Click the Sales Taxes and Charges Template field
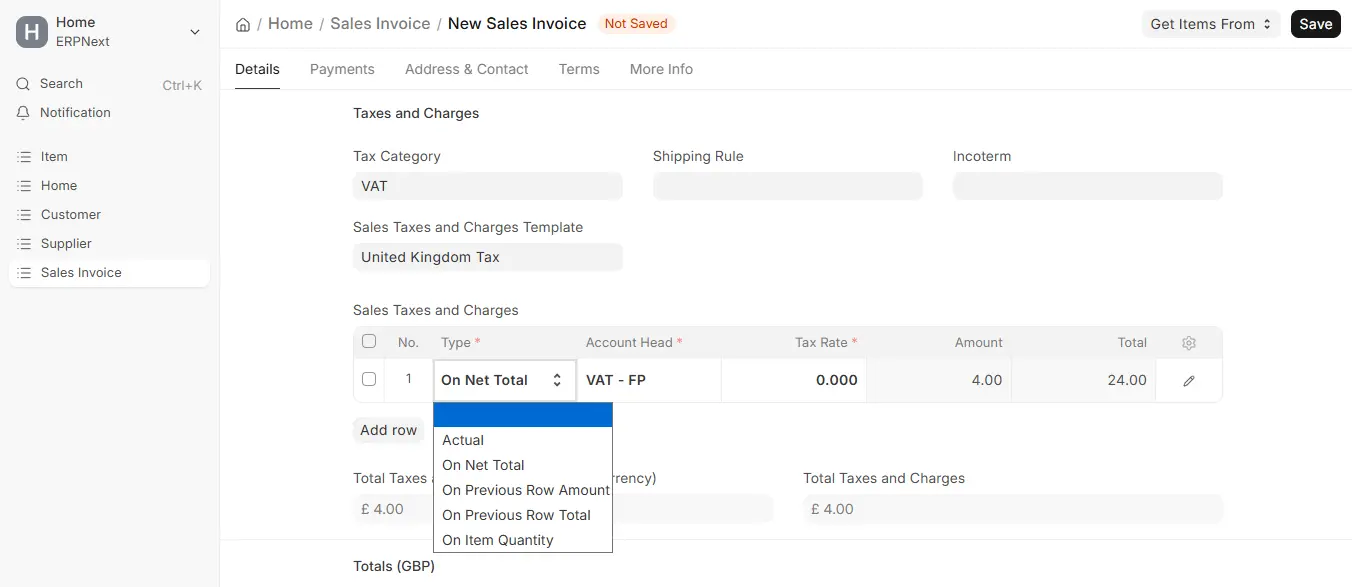Viewport: 1352px width, 587px height. 488,257
